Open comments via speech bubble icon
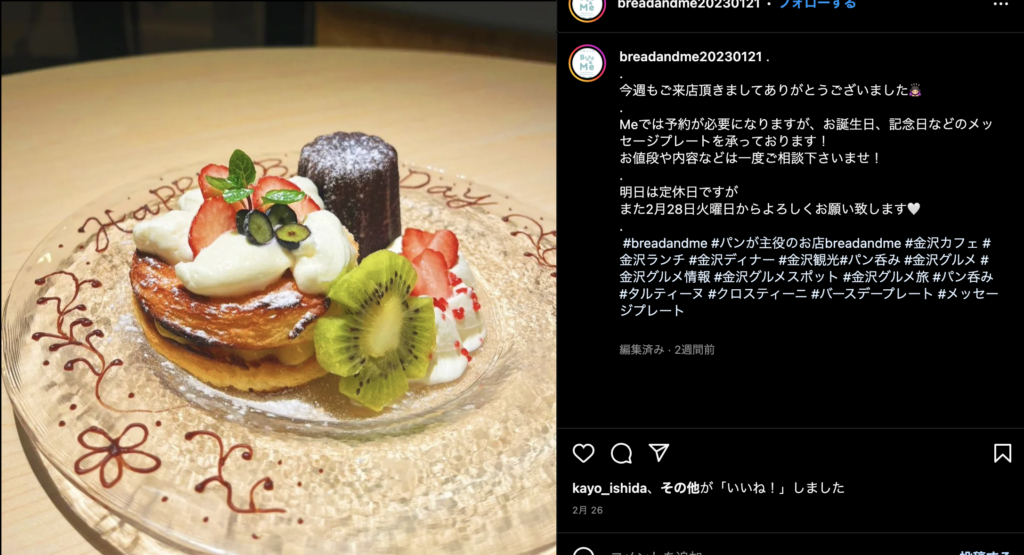The image size is (1024, 555). point(621,453)
